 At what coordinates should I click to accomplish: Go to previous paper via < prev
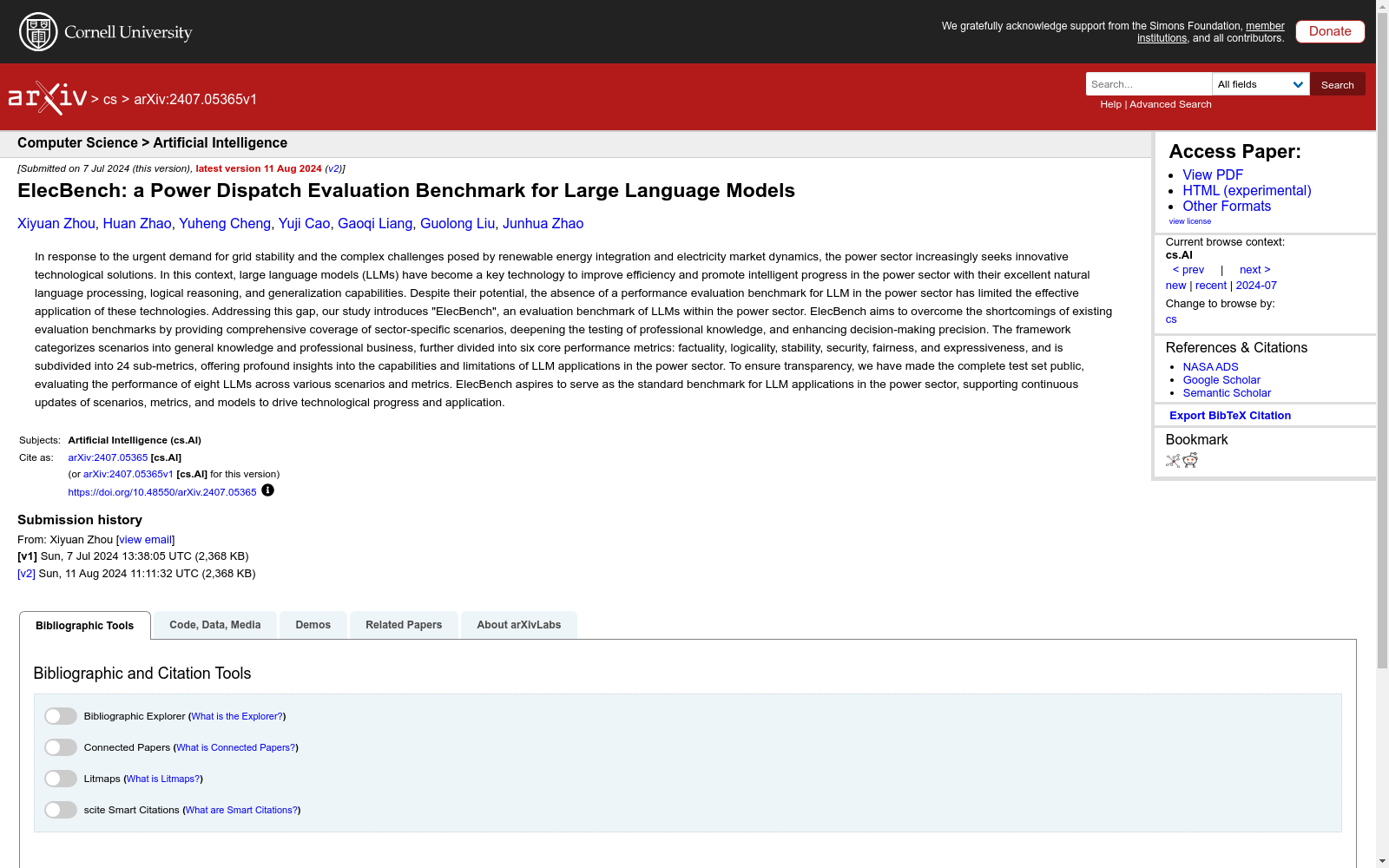tap(1188, 270)
